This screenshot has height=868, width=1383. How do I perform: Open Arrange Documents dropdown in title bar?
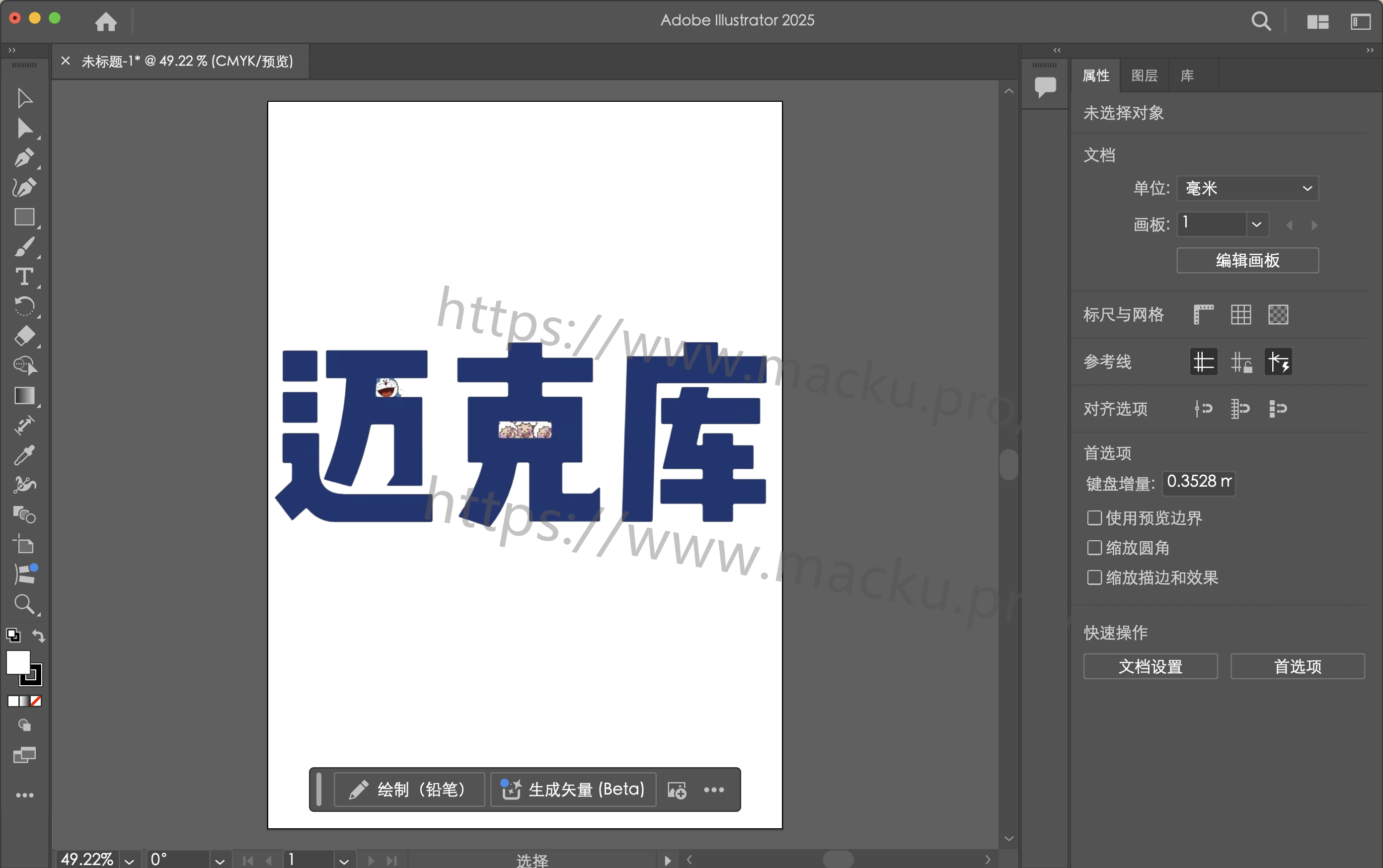tap(1317, 22)
